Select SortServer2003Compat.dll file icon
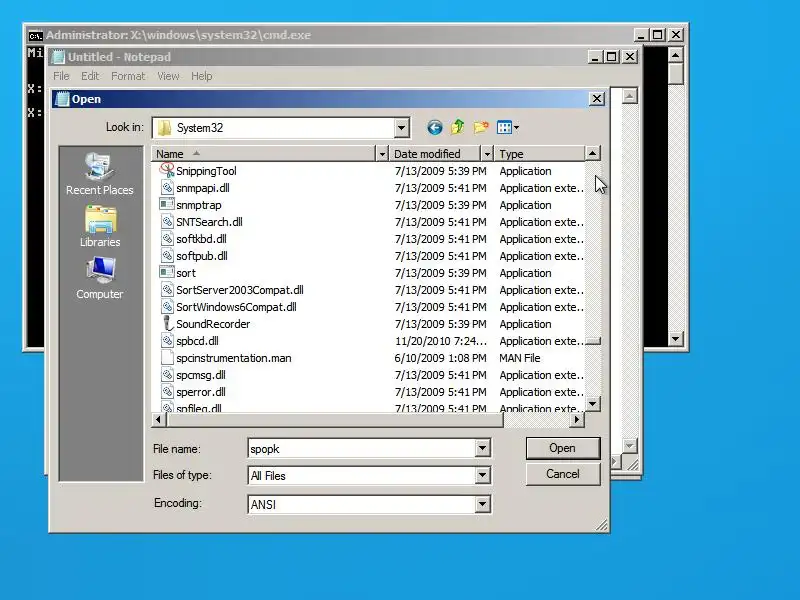The image size is (800, 600). 167,290
